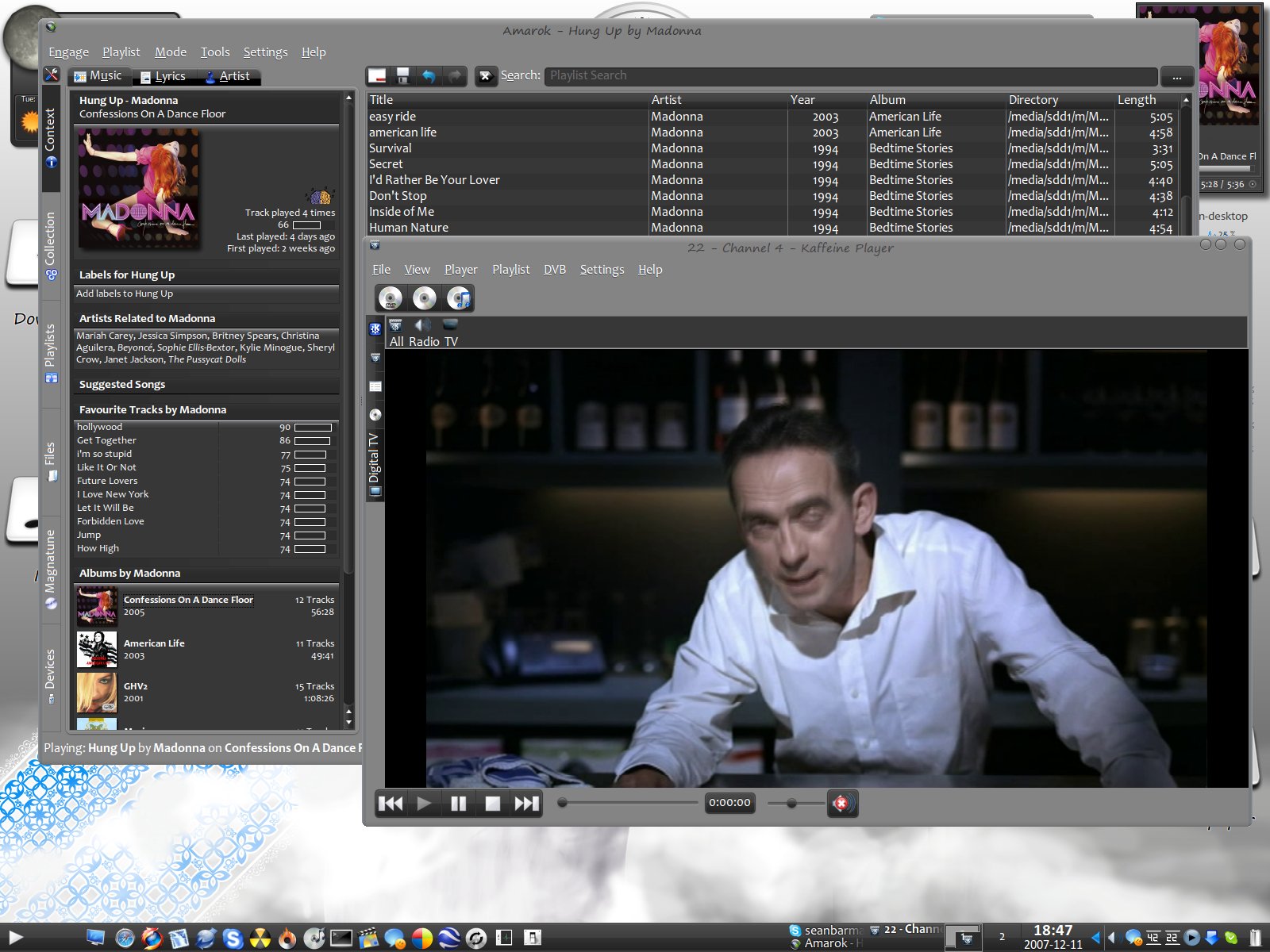
Task: Select the Music tab in the context browser
Action: pos(98,76)
